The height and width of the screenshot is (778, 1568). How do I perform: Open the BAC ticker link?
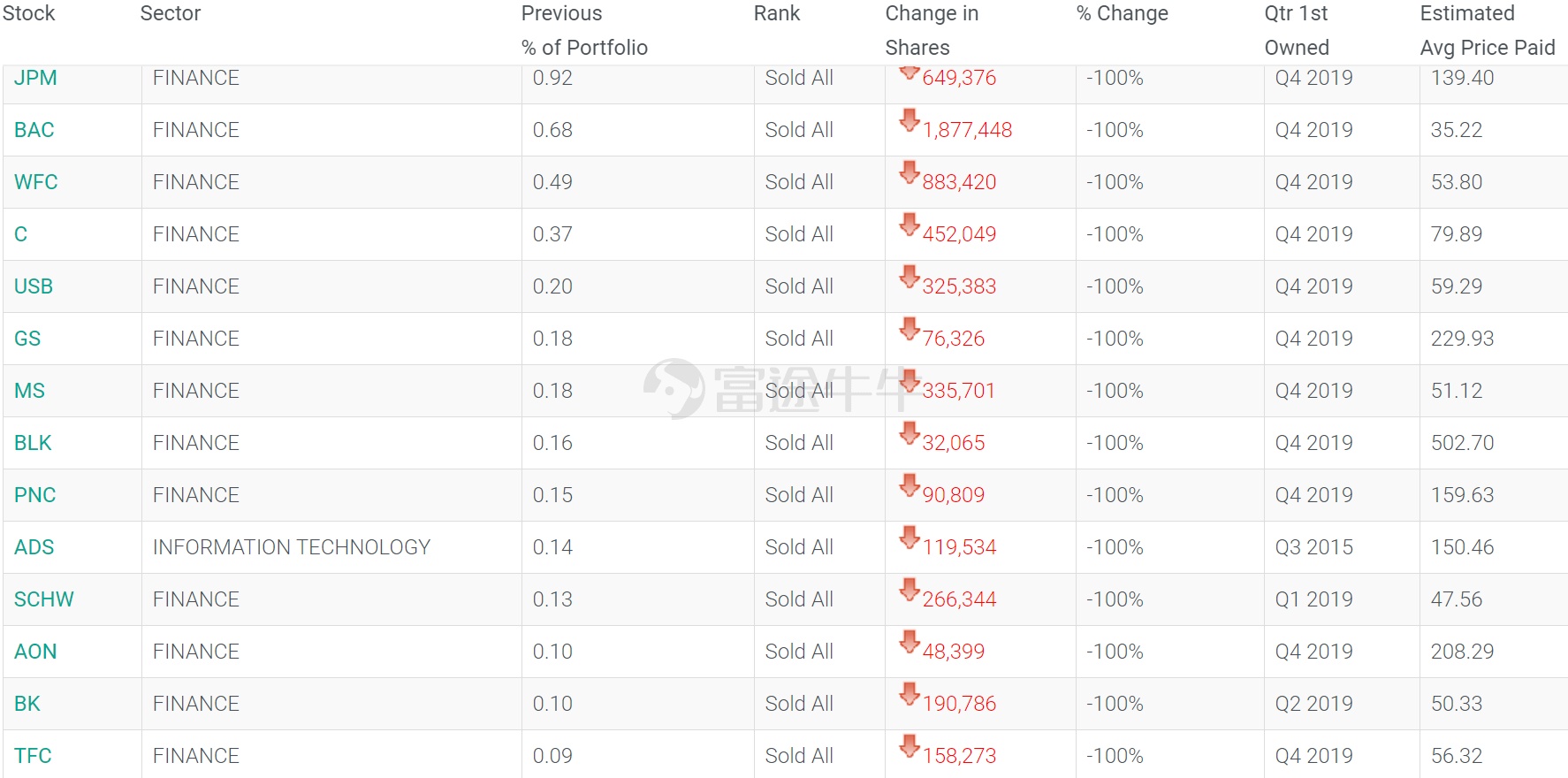[x=34, y=130]
